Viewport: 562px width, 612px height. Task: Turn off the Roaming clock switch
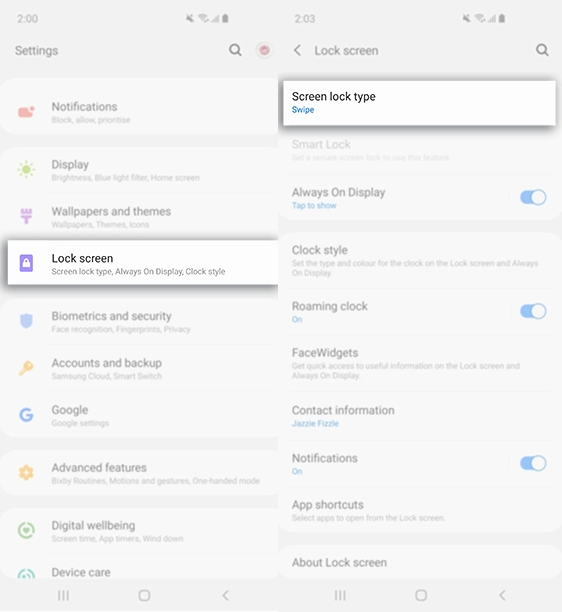pyautogui.click(x=533, y=311)
